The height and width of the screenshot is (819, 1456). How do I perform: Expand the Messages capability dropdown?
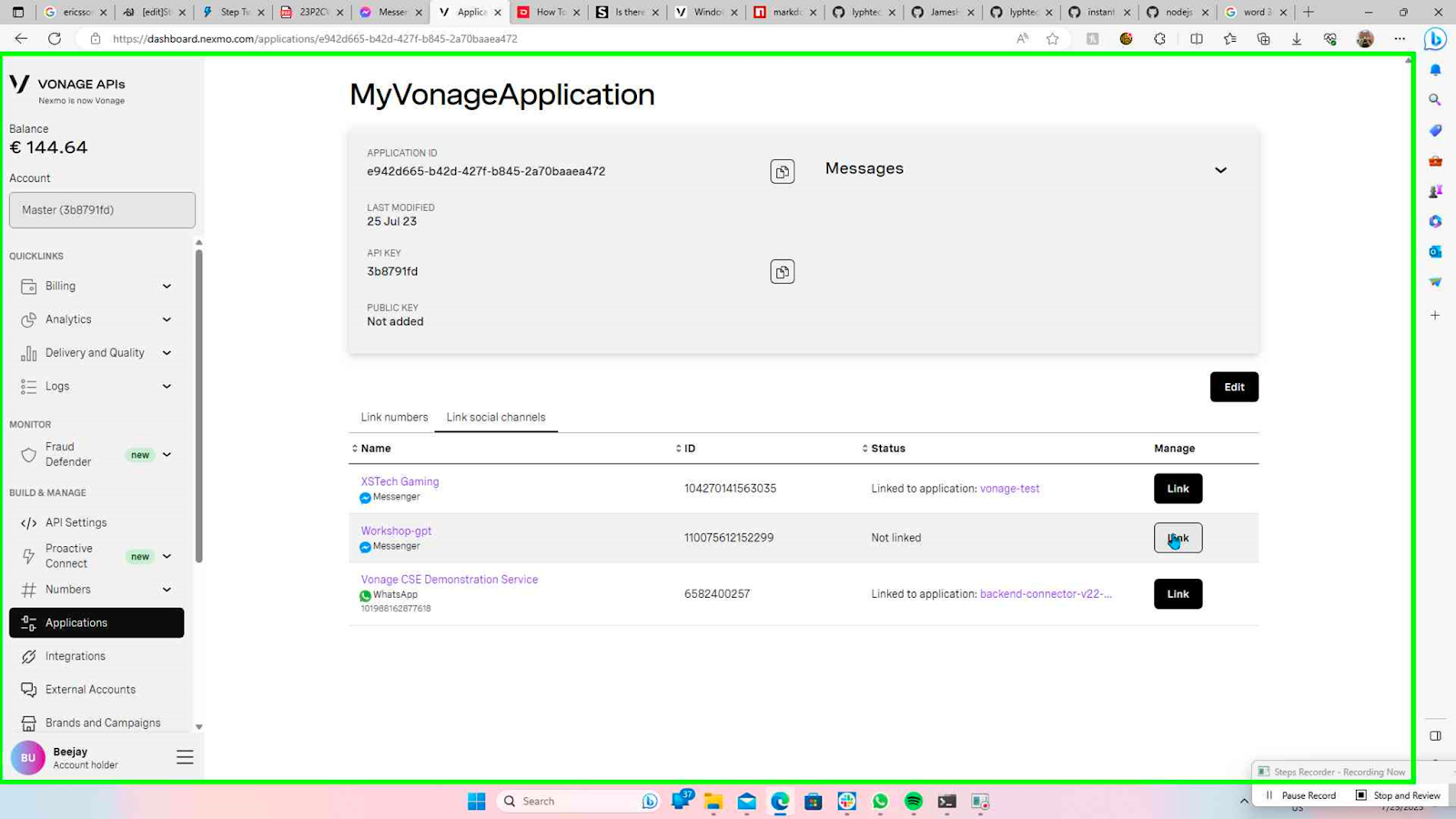click(x=1220, y=169)
